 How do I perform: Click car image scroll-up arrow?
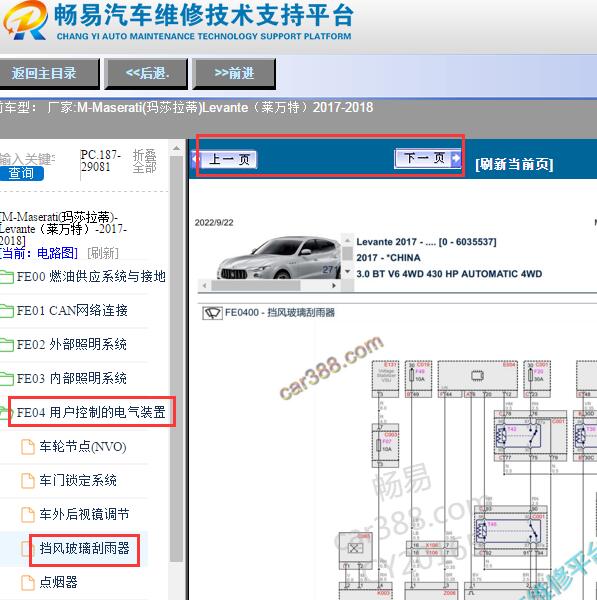point(347,240)
